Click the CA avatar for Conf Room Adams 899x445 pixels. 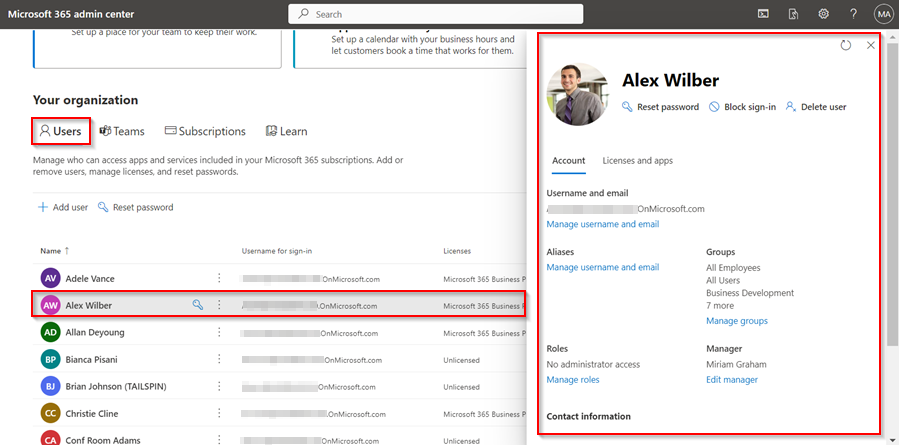point(50,439)
